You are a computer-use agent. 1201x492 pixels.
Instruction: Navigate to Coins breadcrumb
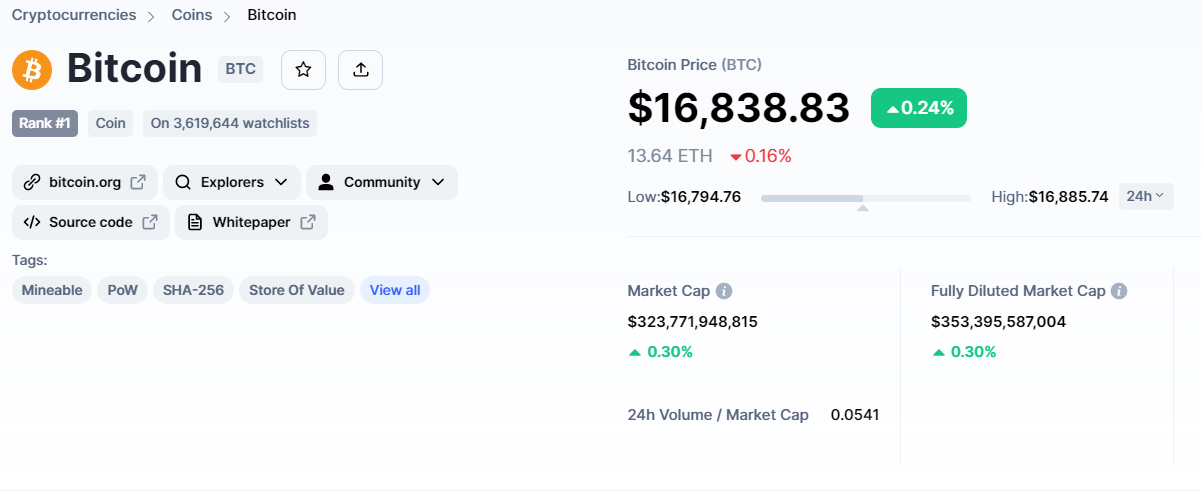click(192, 15)
